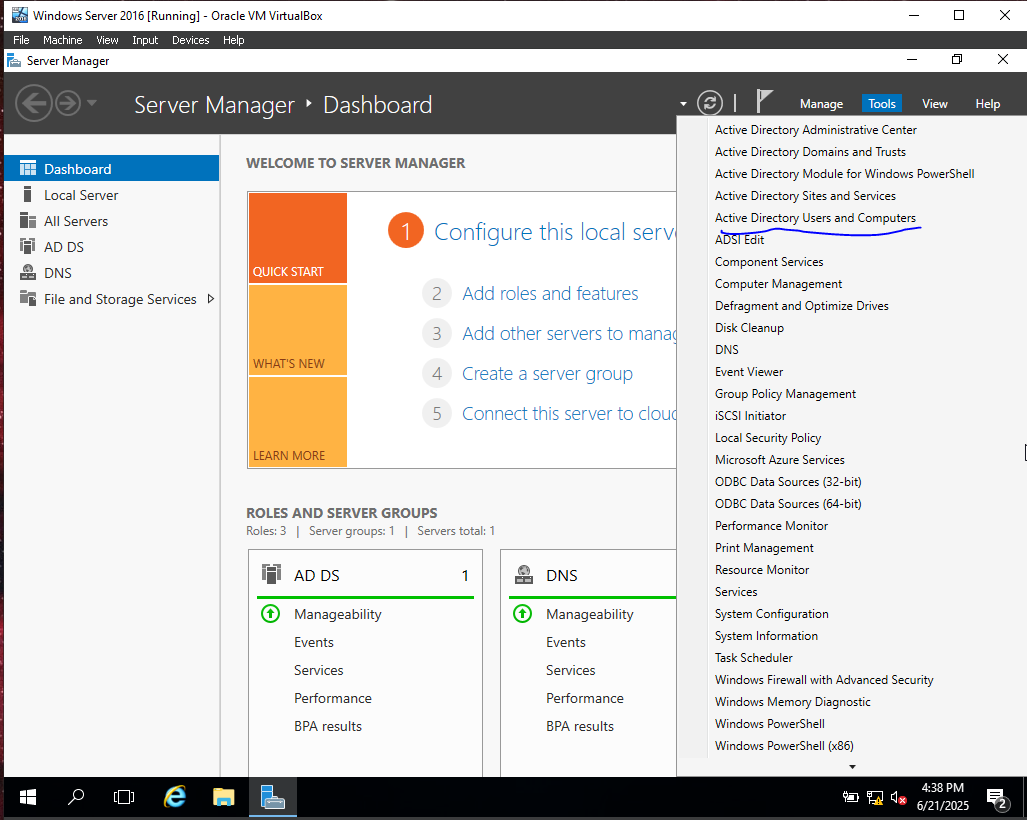Open the VirtualBox File menu
Viewport: 1027px width, 820px height.
point(21,40)
